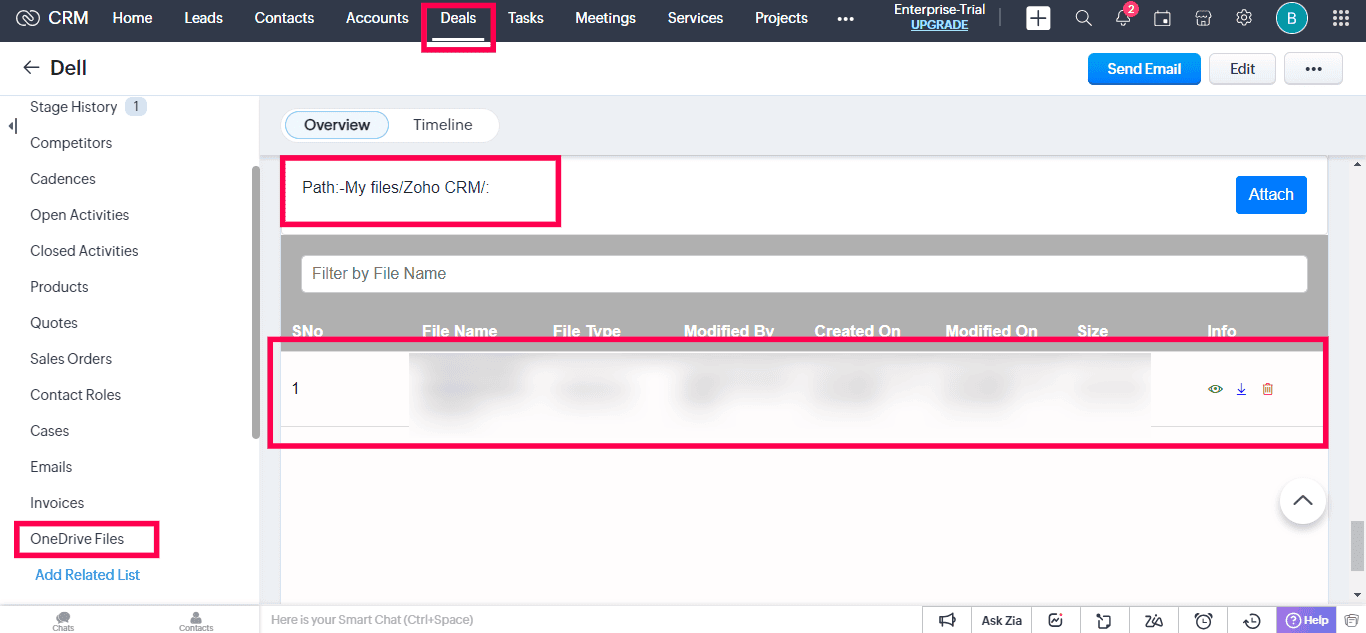1366x633 pixels.
Task: Open the global search magnifier
Action: [1083, 18]
